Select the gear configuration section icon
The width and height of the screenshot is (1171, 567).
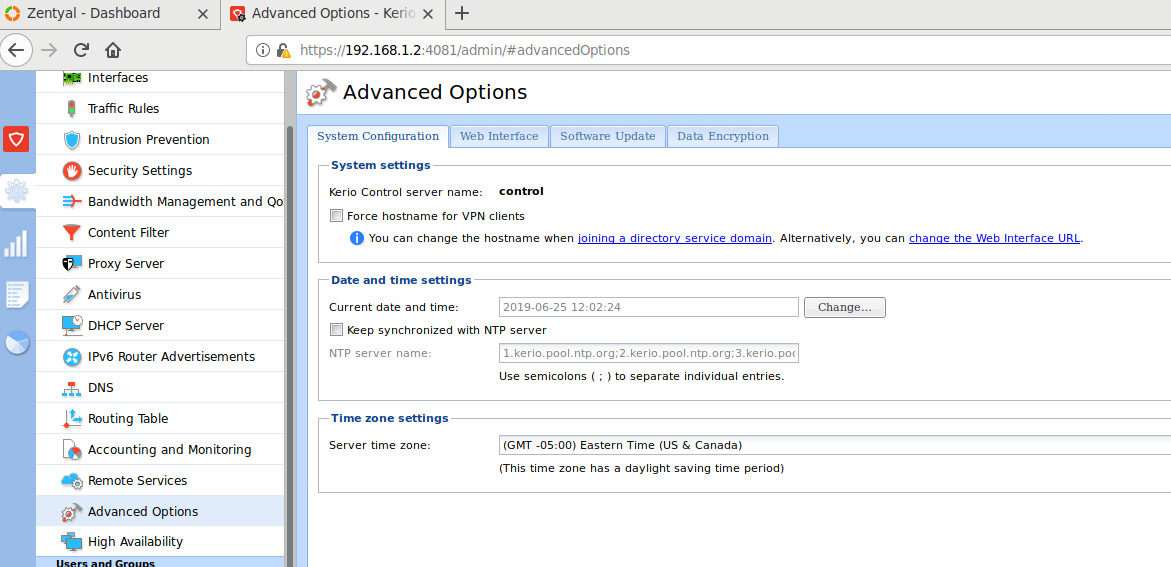[x=16, y=192]
